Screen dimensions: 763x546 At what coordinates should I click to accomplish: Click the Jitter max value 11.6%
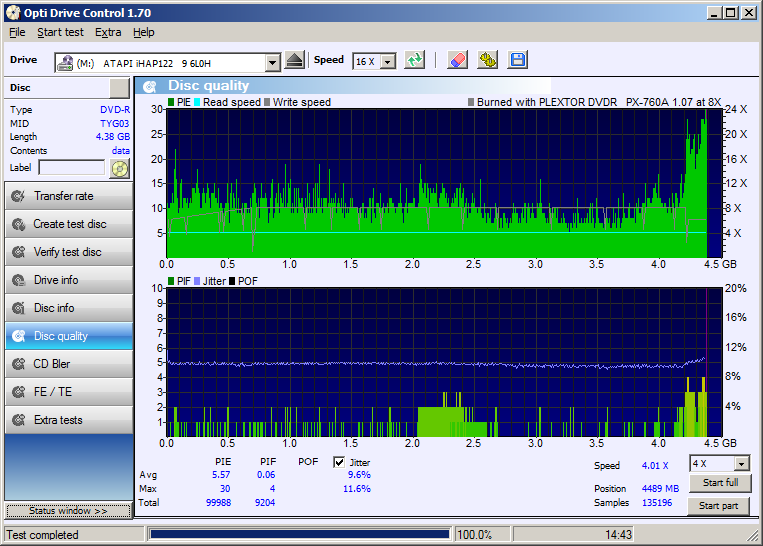[357, 489]
